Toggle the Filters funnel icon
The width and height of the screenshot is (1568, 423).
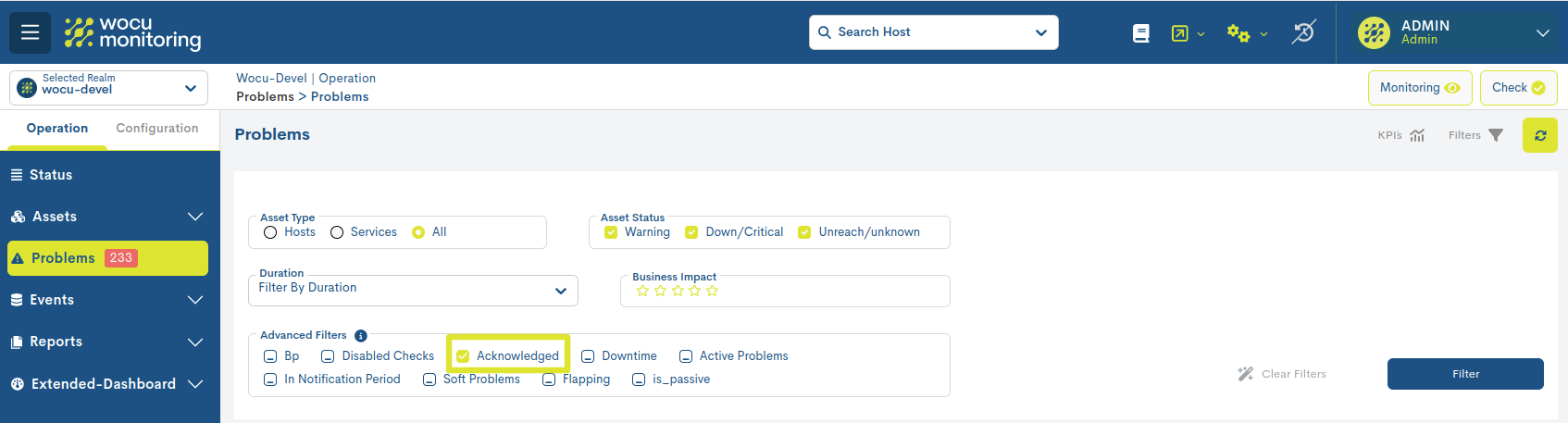(x=1496, y=135)
